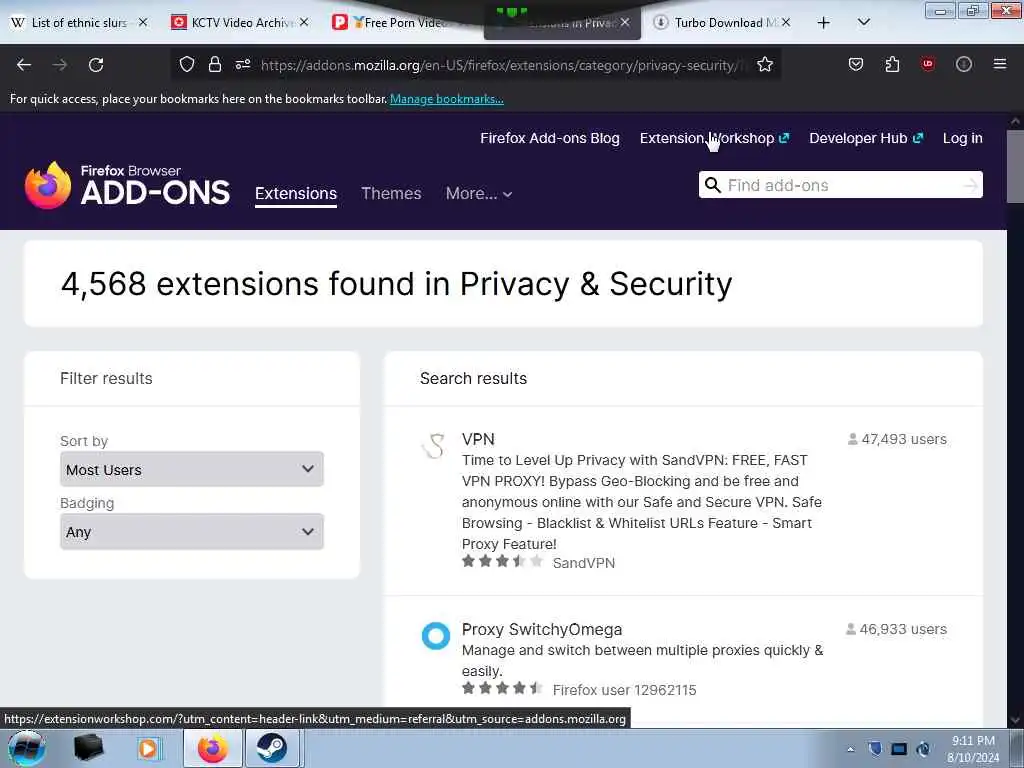The image size is (1024, 768).
Task: Click the Firefox Add-ons logo
Action: coord(127,185)
